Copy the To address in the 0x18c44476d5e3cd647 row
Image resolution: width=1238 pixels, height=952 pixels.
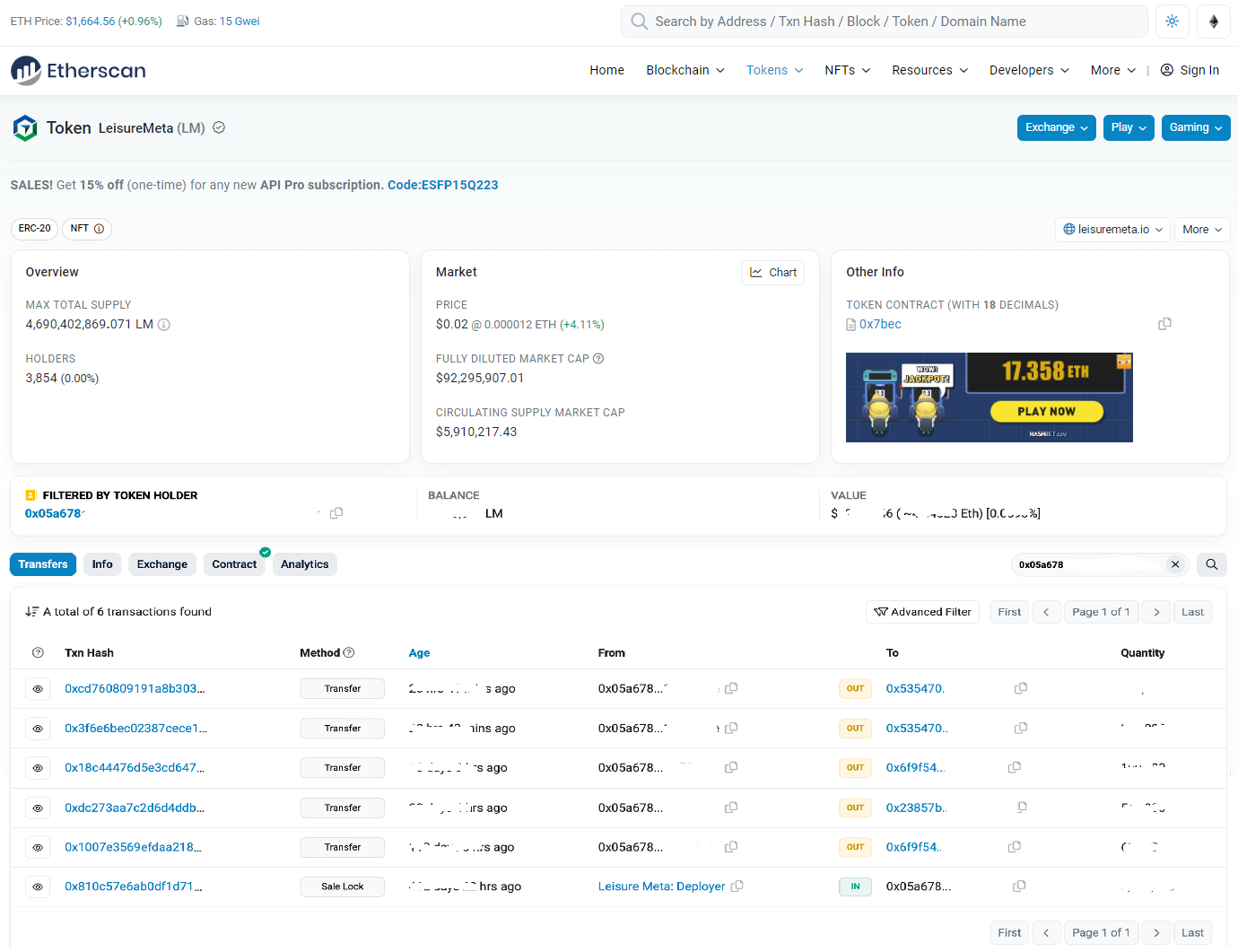tap(1015, 767)
